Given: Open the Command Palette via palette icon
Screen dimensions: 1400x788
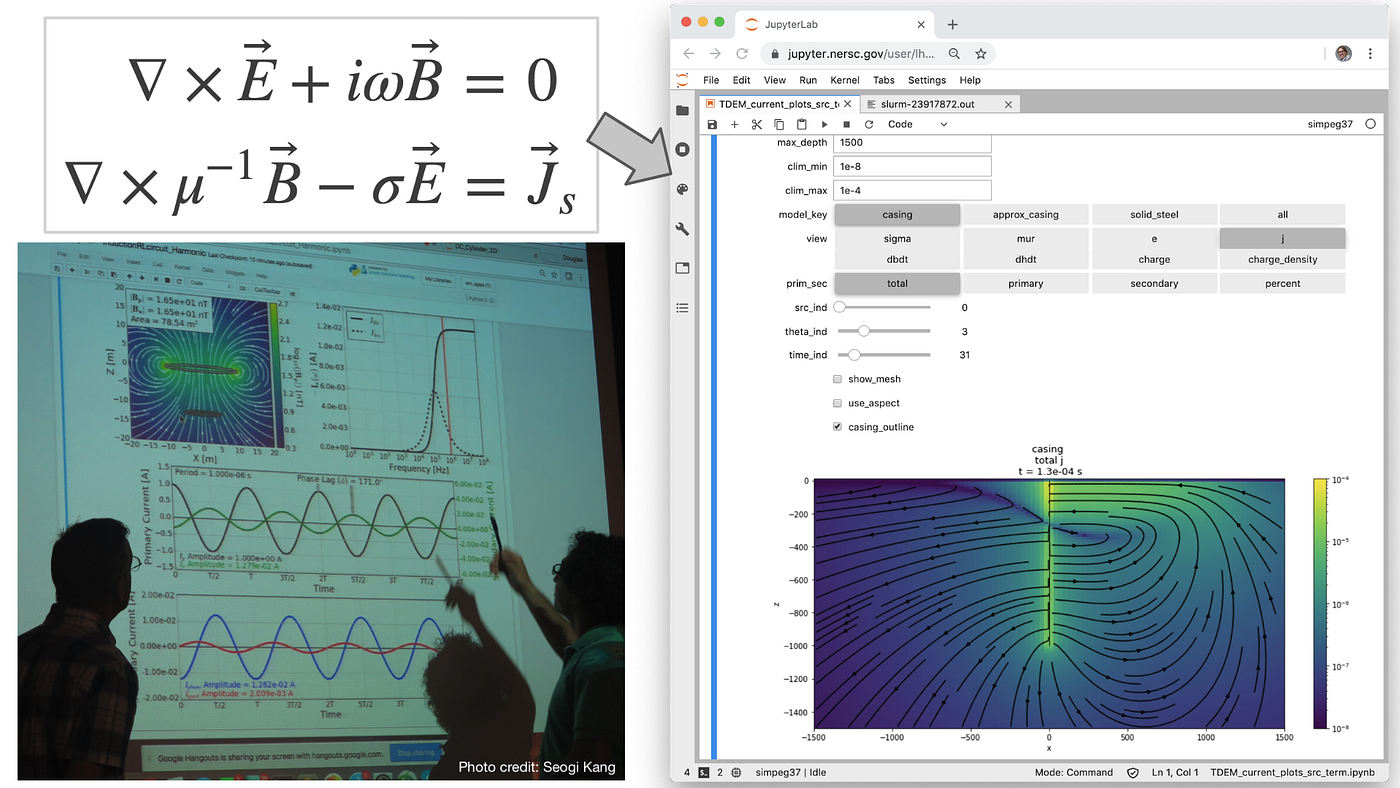Looking at the screenshot, I should (682, 188).
